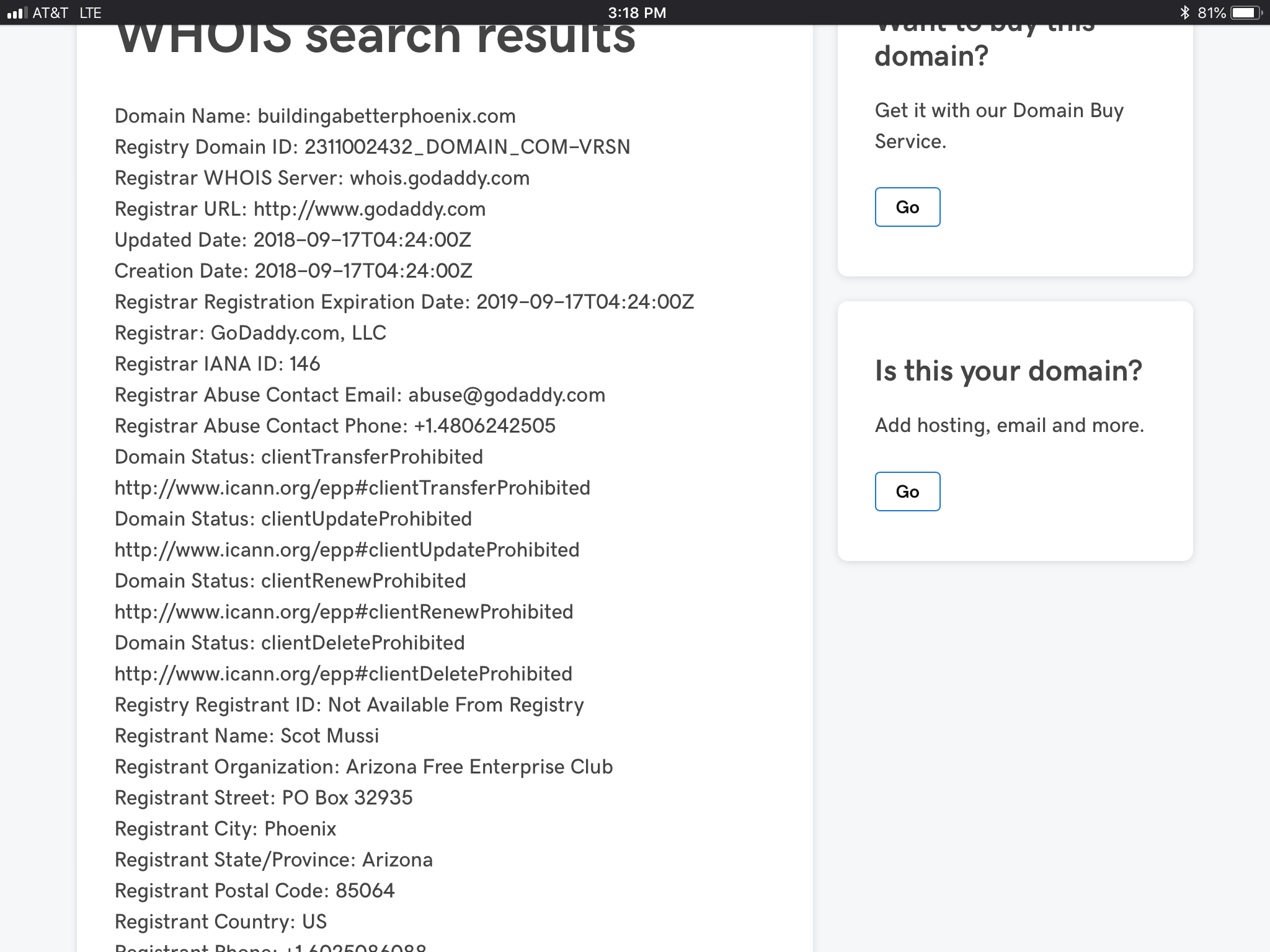Viewport: 1270px width, 952px height.
Task: Tap the battery icon in status bar
Action: pyautogui.click(x=1245, y=12)
